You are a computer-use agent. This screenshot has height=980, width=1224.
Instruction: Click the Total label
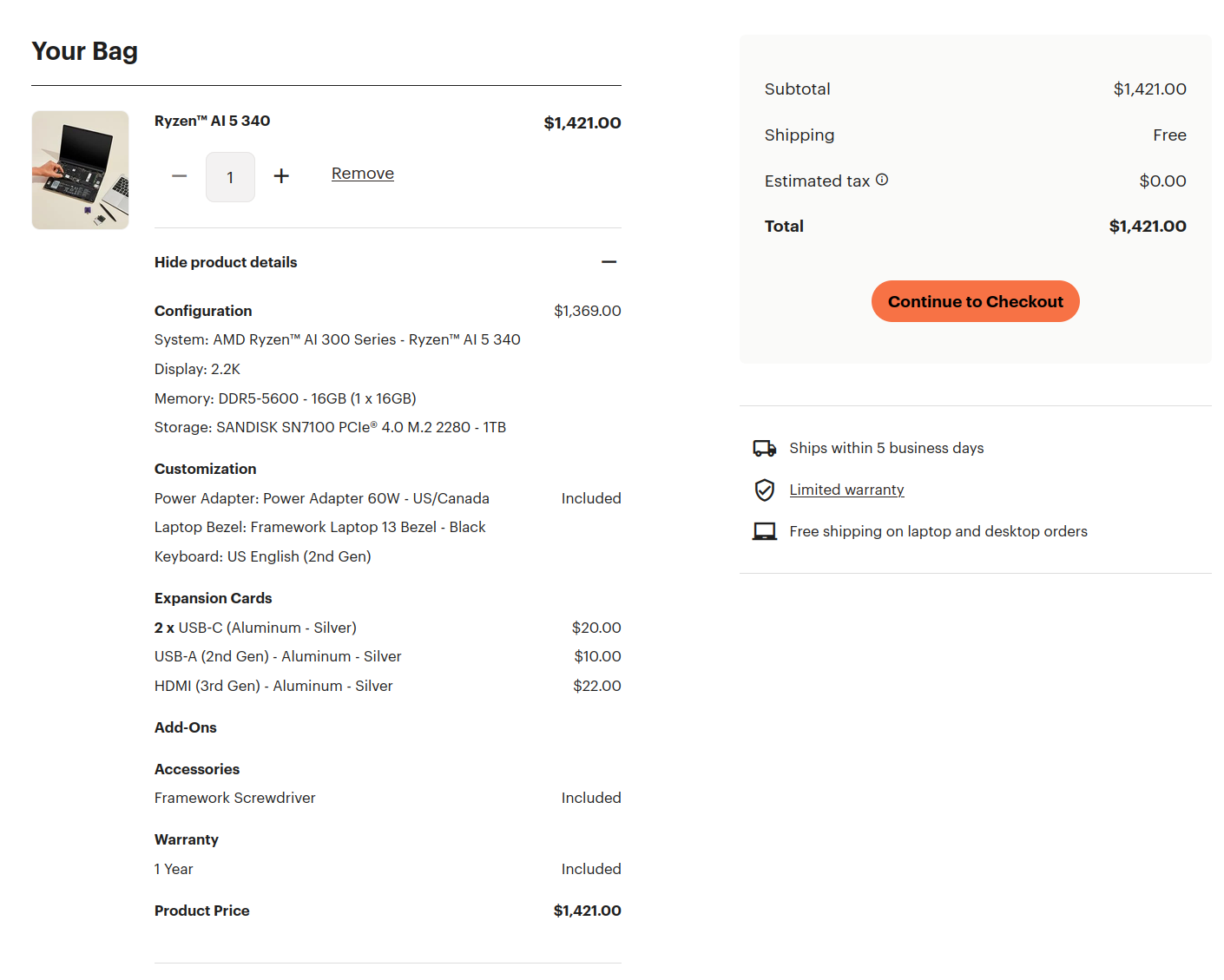[784, 226]
